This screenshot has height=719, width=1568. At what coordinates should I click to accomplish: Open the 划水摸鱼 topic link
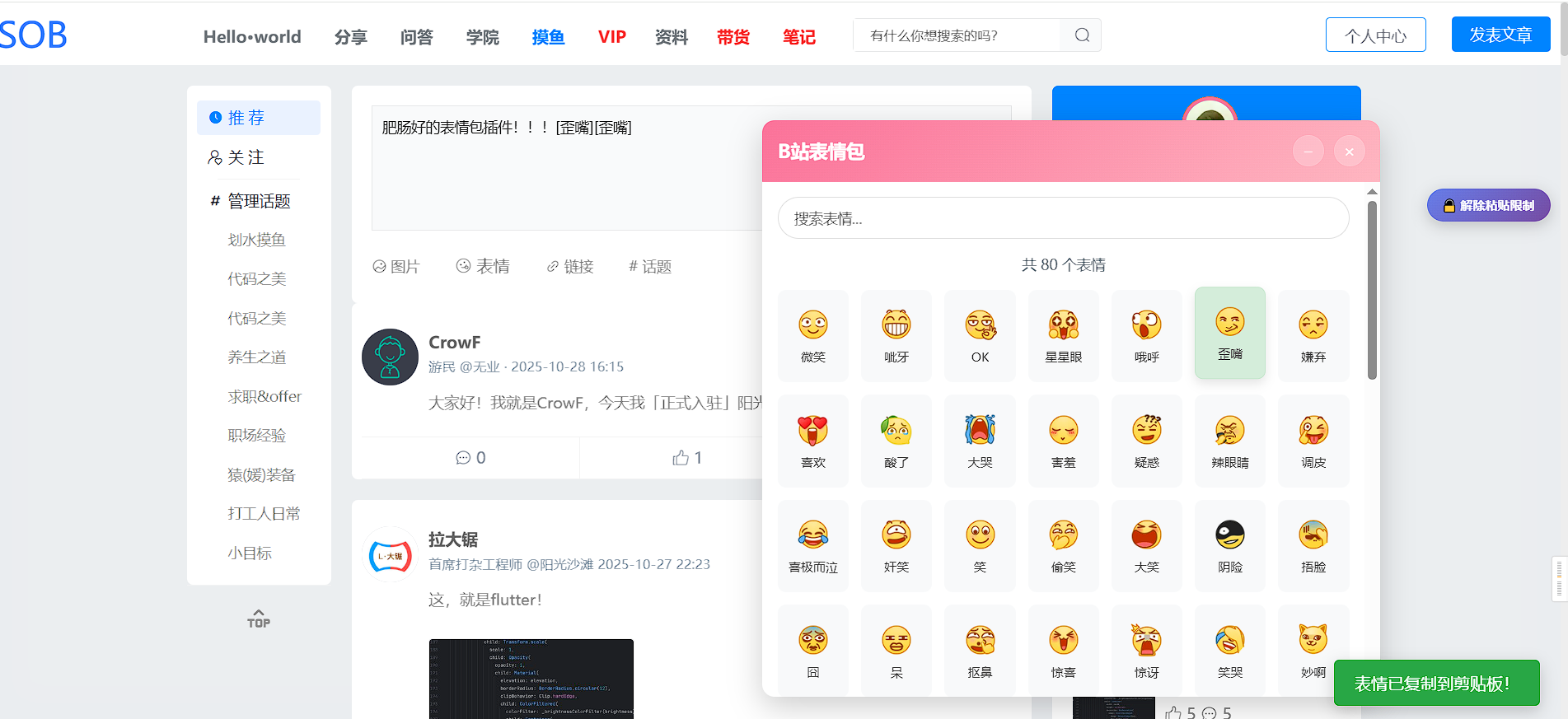coord(256,240)
